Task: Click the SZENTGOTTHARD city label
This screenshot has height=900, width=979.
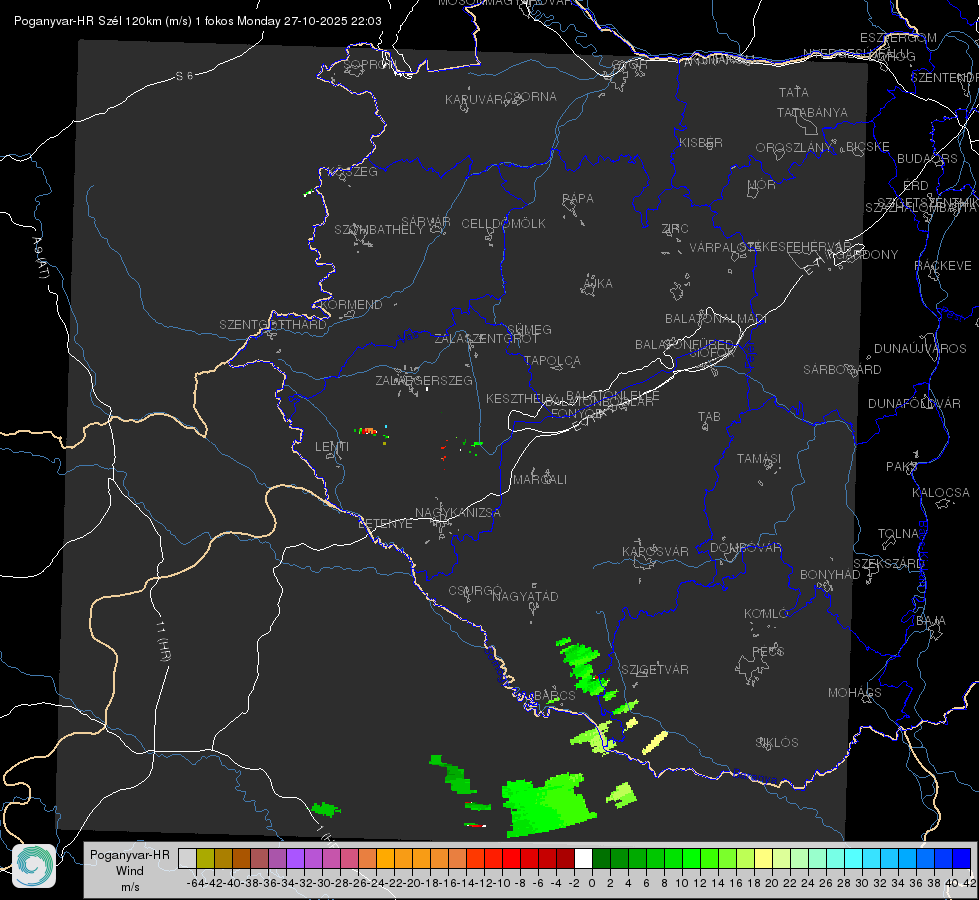Action: 273,325
